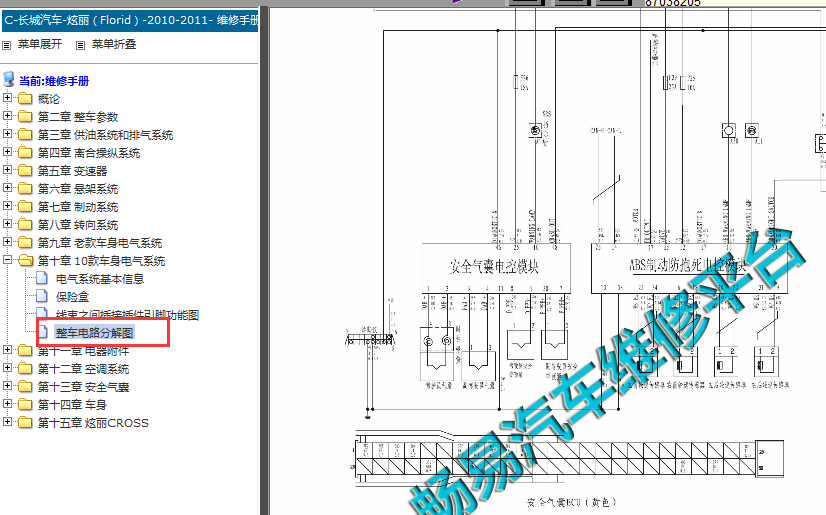
Task: Expand the 第五章 变速器 node
Action: (7, 170)
